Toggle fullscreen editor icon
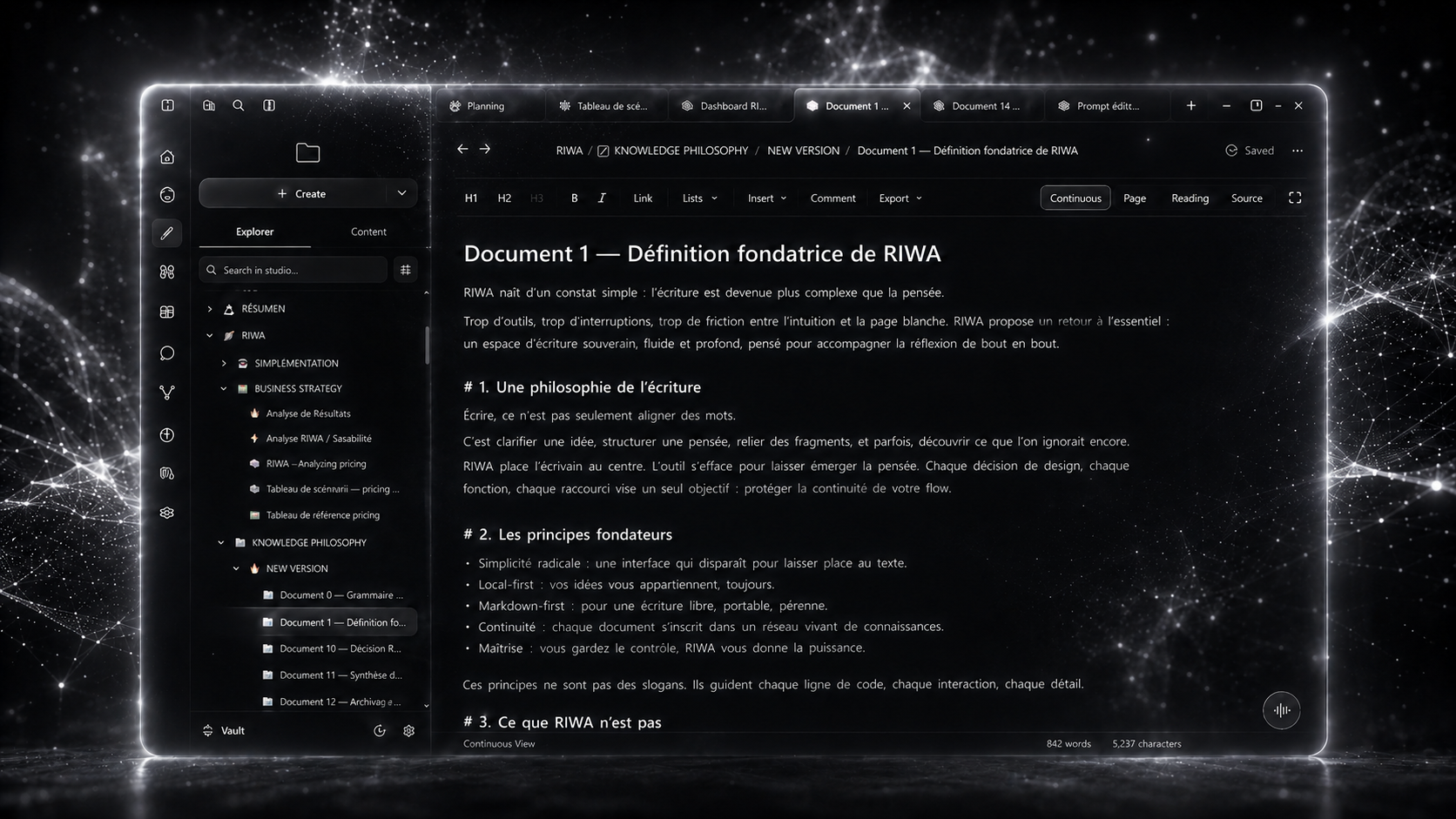 point(1295,198)
